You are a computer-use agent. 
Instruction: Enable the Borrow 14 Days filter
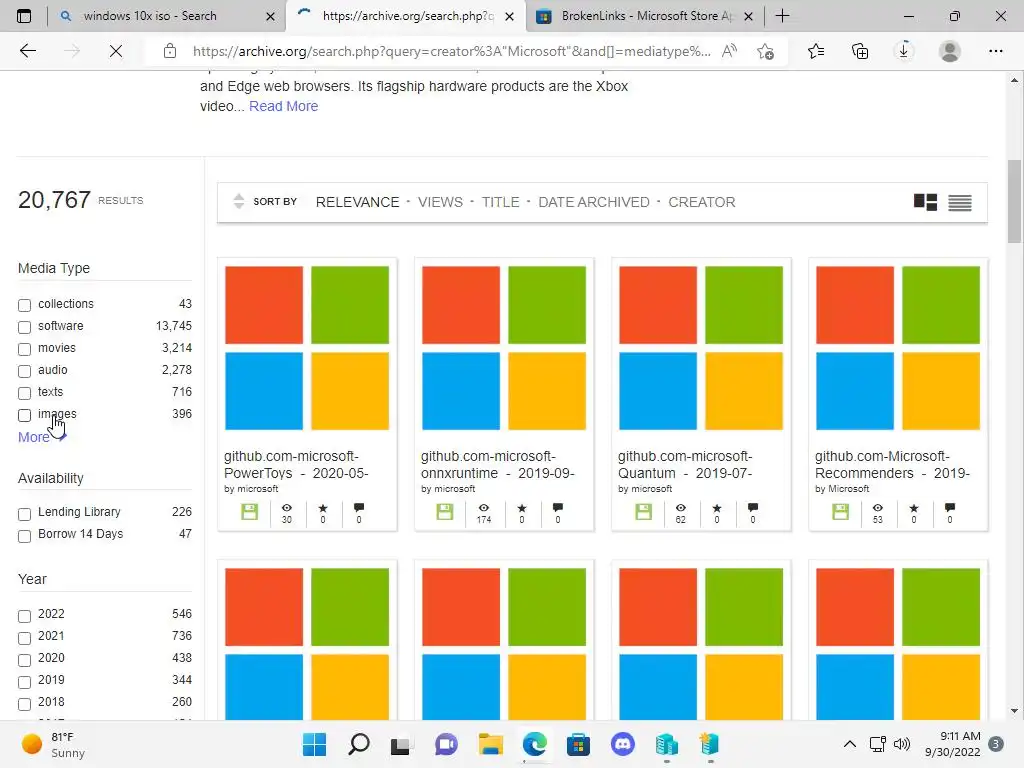[x=24, y=536]
